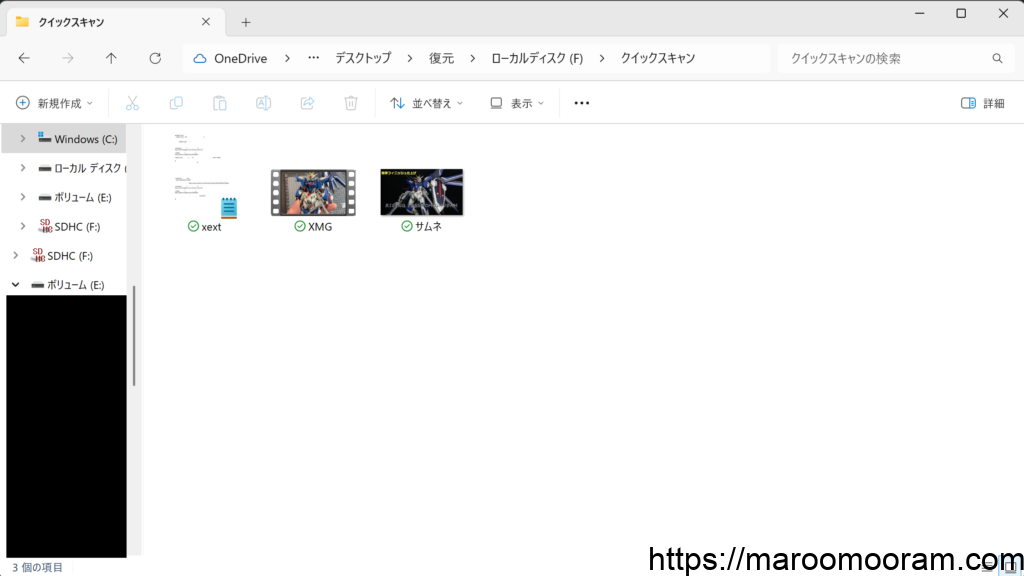Click the navigation pane scrollbar

[x=134, y=336]
